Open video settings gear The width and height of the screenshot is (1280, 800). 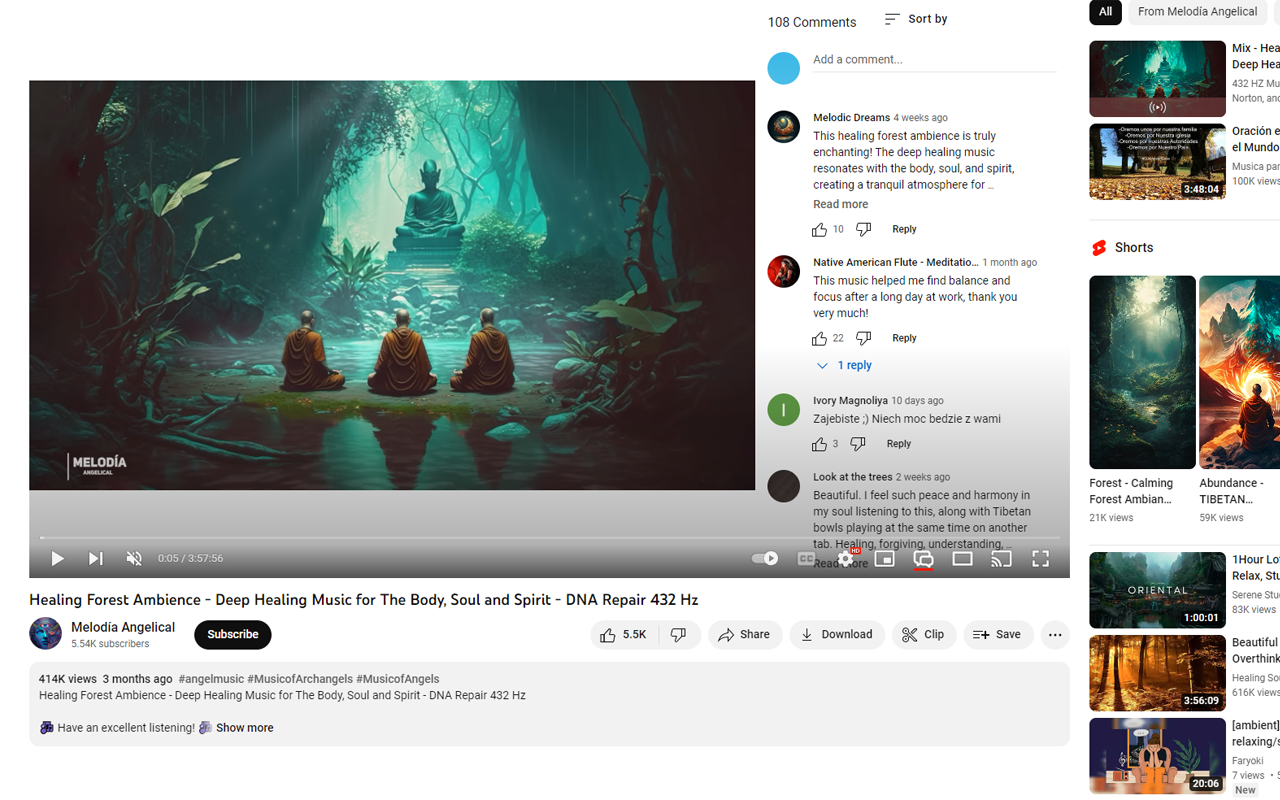845,558
